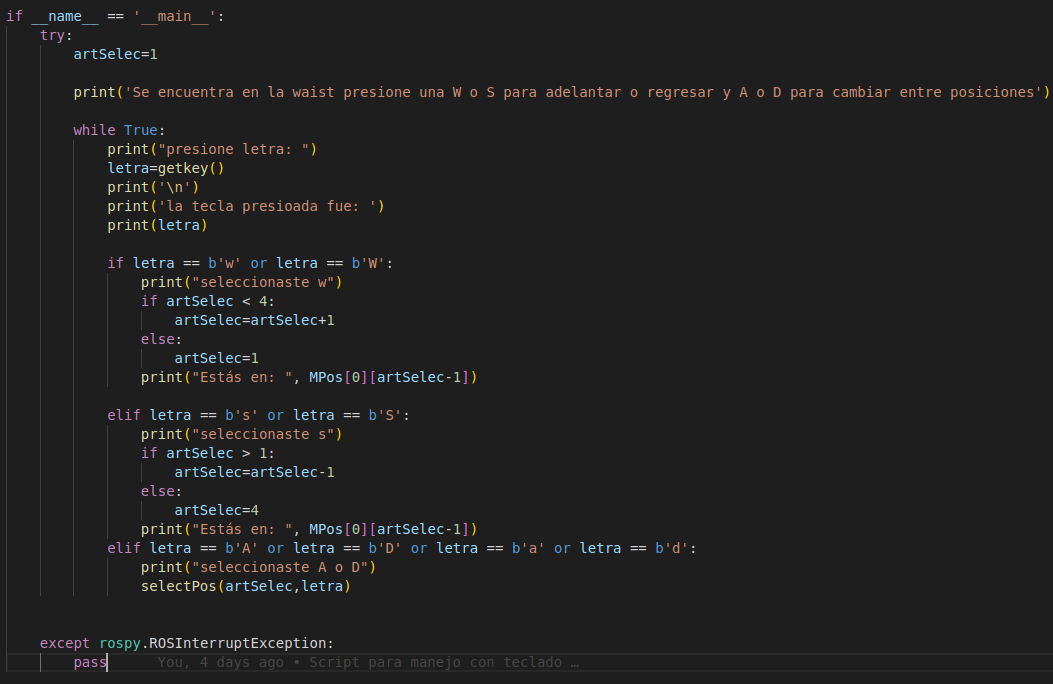This screenshot has height=684, width=1053.
Task: Click the print("seleccionaste w") line
Action: [x=242, y=283]
